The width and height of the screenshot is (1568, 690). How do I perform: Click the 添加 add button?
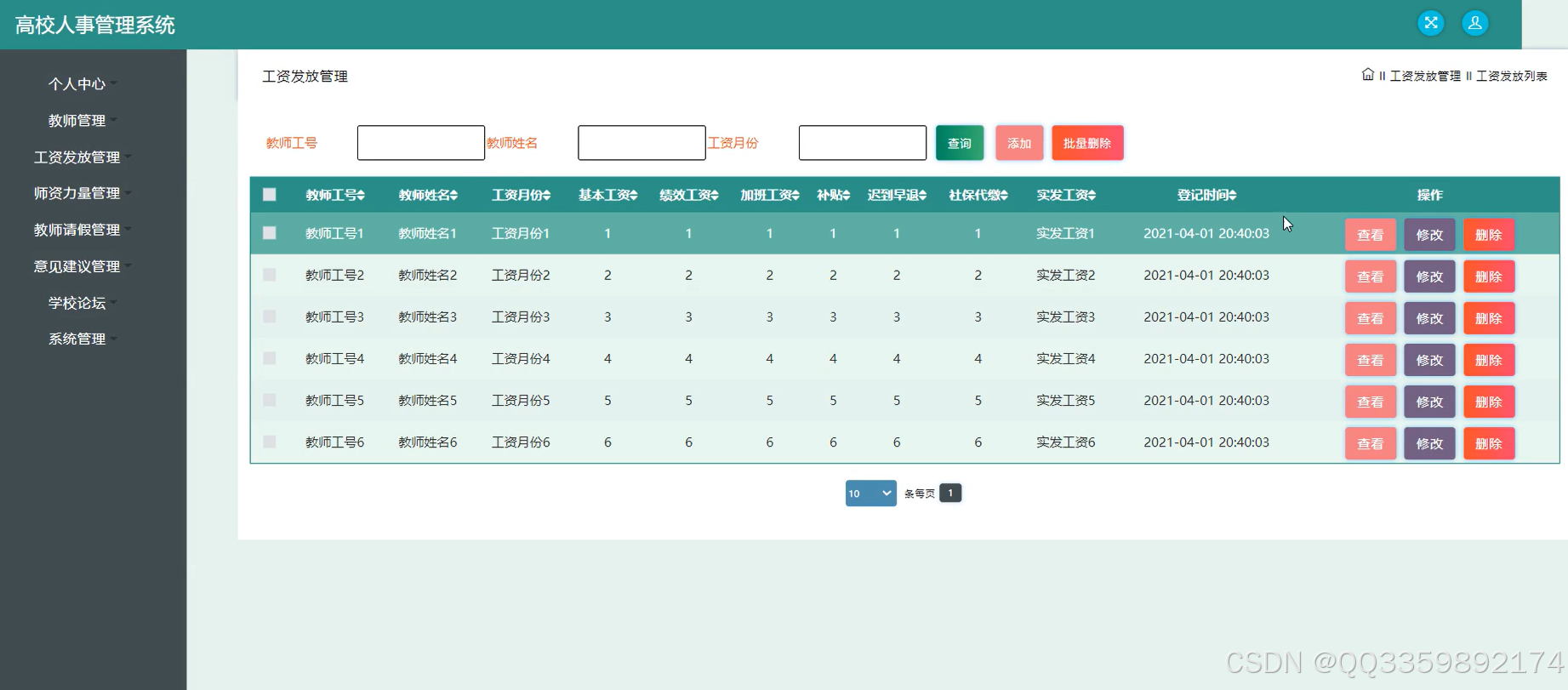tap(1019, 143)
